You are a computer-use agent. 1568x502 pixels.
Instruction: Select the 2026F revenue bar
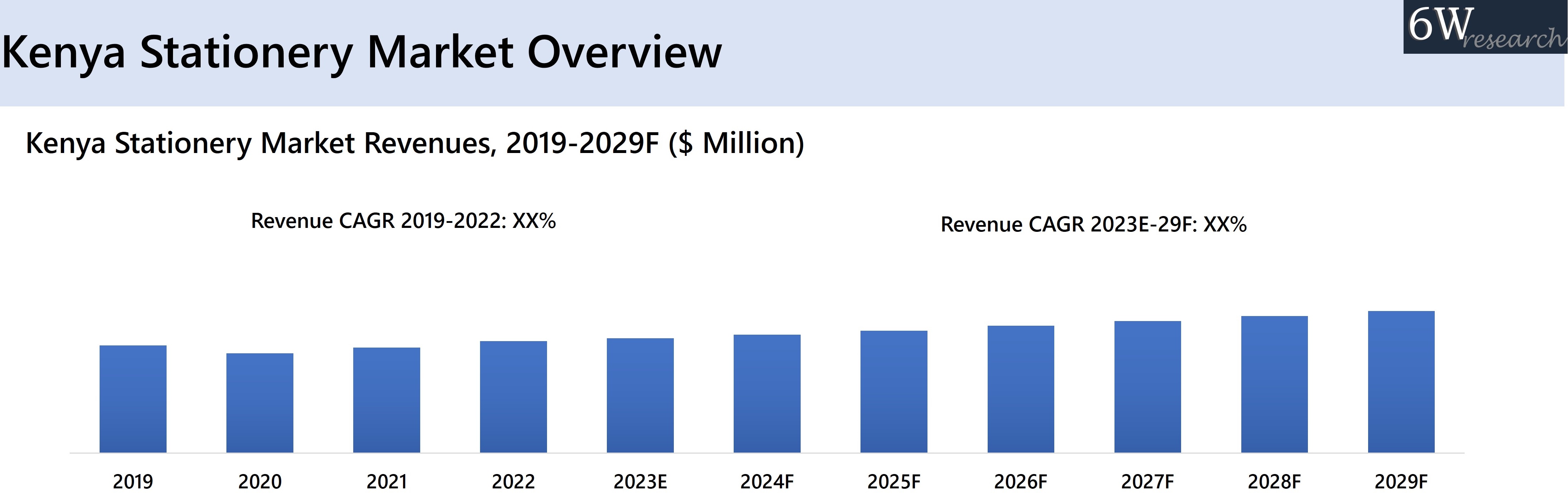(1021, 389)
